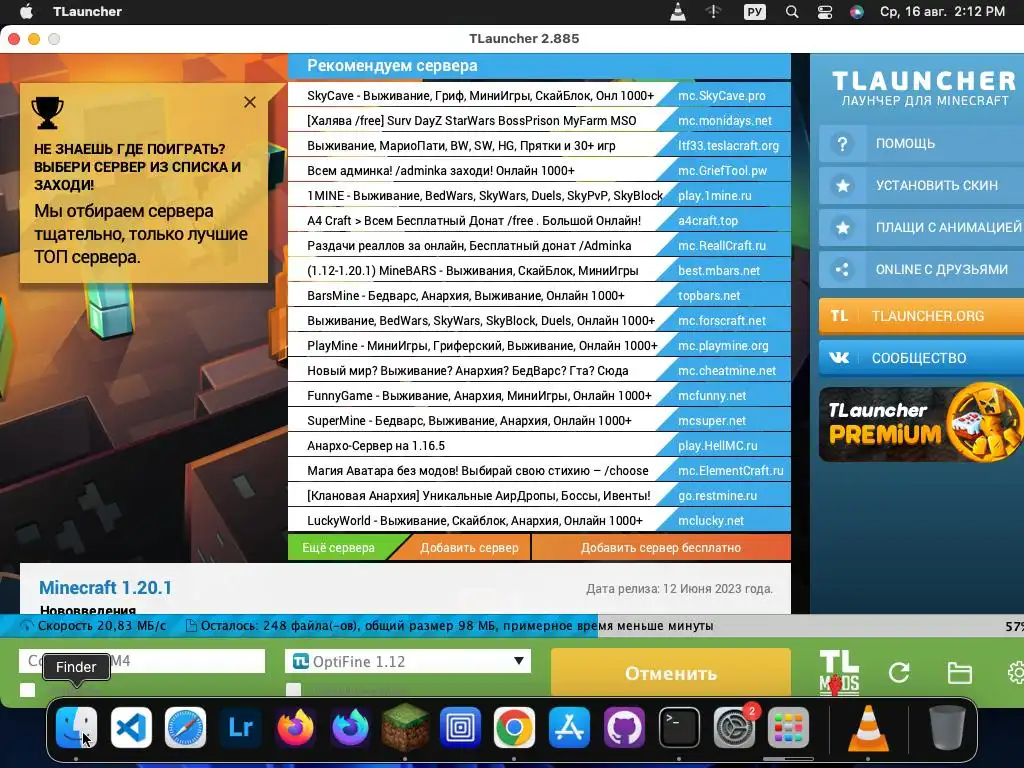Click the refresh versions icon
Screen dimensions: 1024x768
click(x=899, y=673)
